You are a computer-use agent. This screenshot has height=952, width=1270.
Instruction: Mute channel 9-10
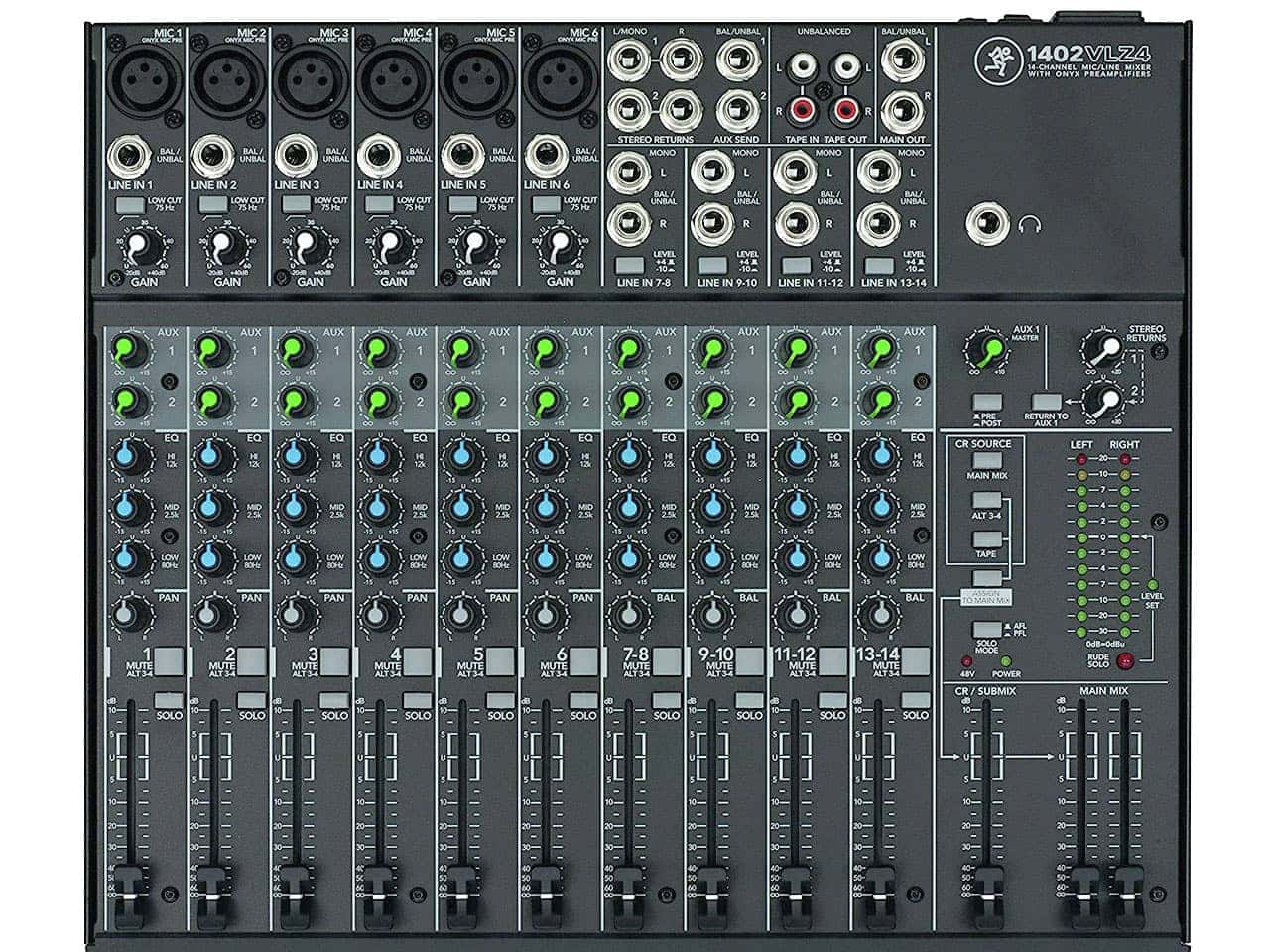point(752,660)
